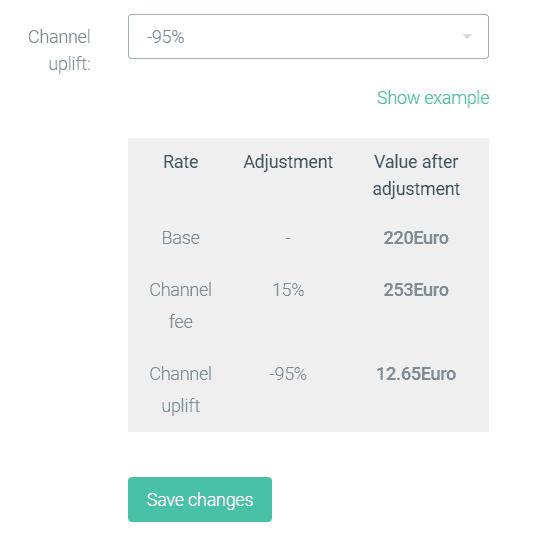Select the 253Euro channel fee value
Screen dimensions: 550x536
click(416, 290)
